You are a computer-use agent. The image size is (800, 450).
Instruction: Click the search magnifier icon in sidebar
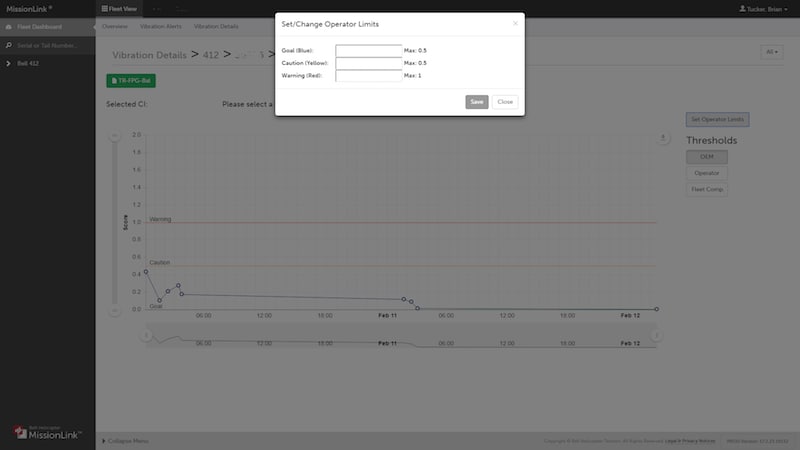[9, 45]
